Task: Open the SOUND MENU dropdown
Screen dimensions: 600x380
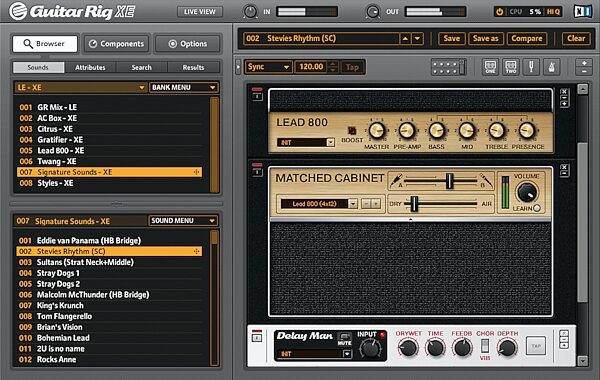Action: tap(183, 220)
